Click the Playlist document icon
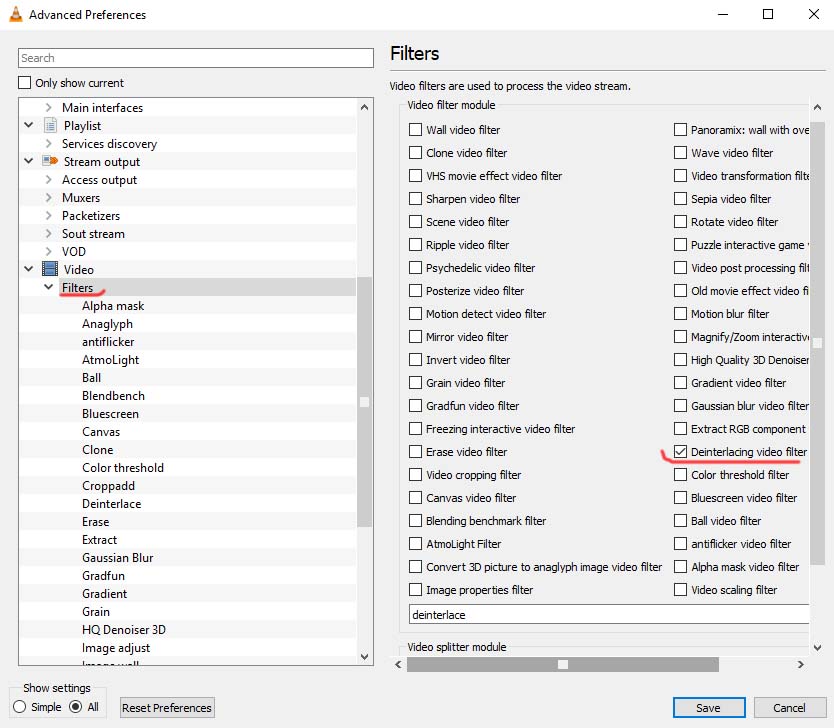 pos(50,125)
